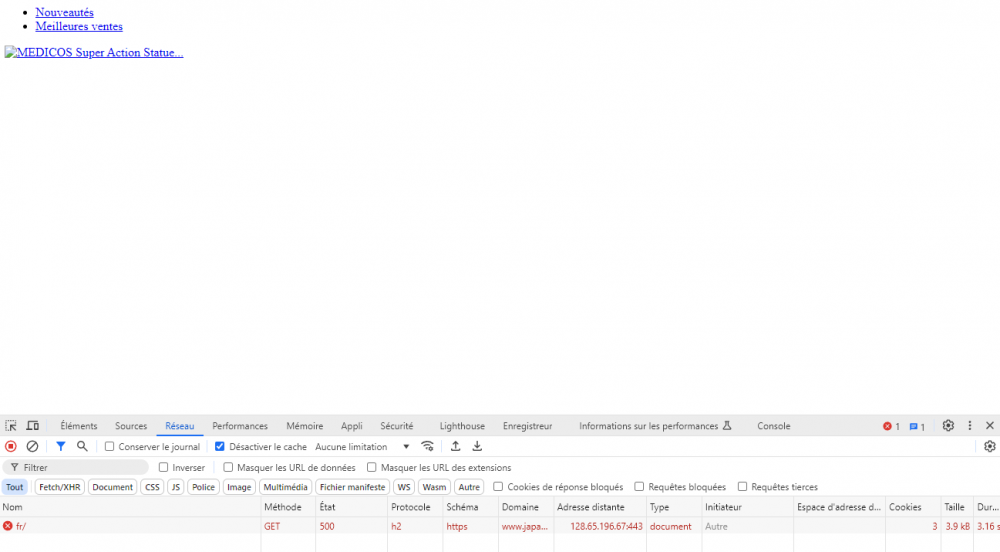Toggle the network filter funnel icon
1000x552 pixels.
click(x=61, y=446)
